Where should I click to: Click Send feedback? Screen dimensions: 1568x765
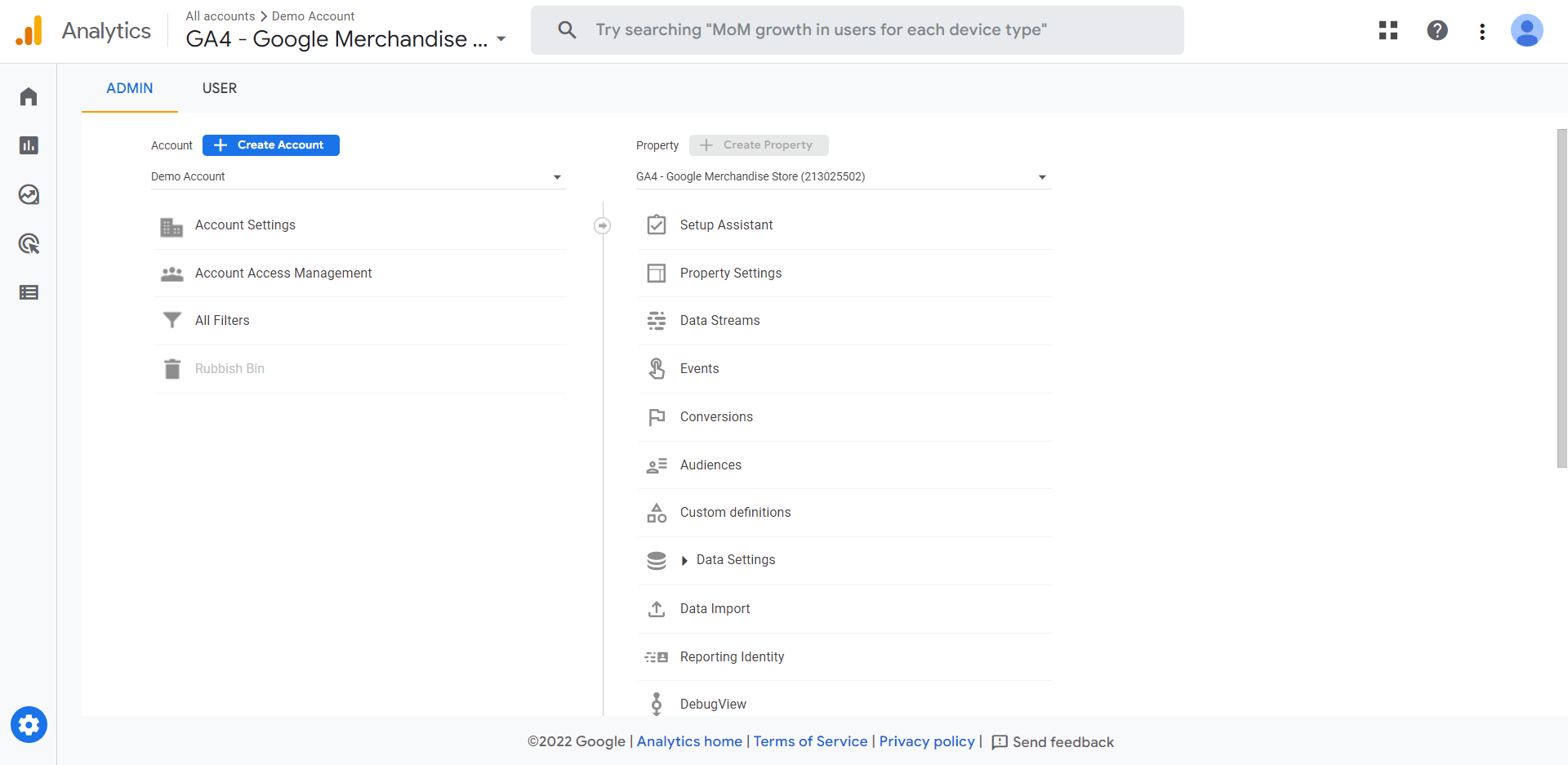(x=1053, y=742)
